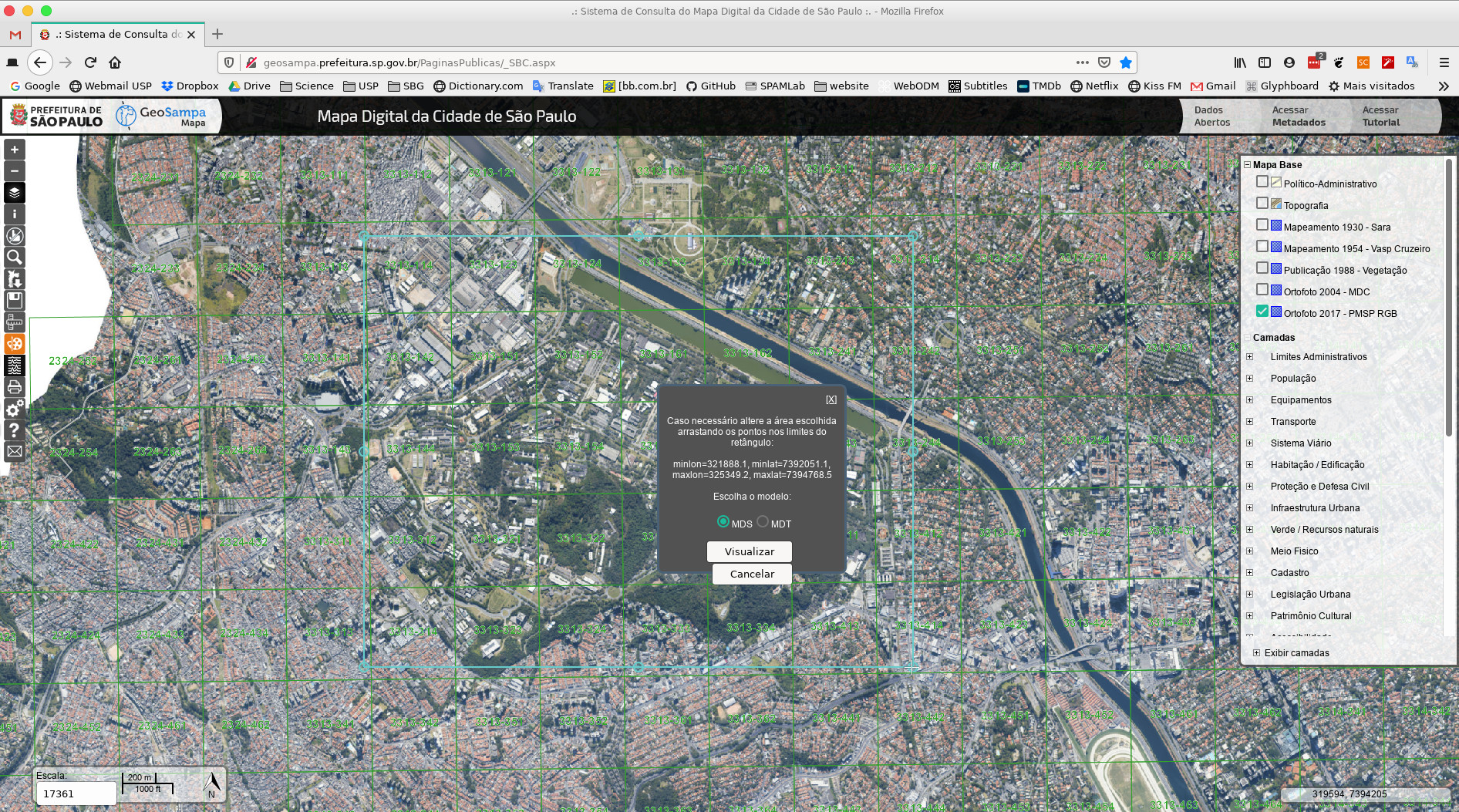Open Acessar Metadados in header
1459x812 pixels.
click(x=1299, y=116)
